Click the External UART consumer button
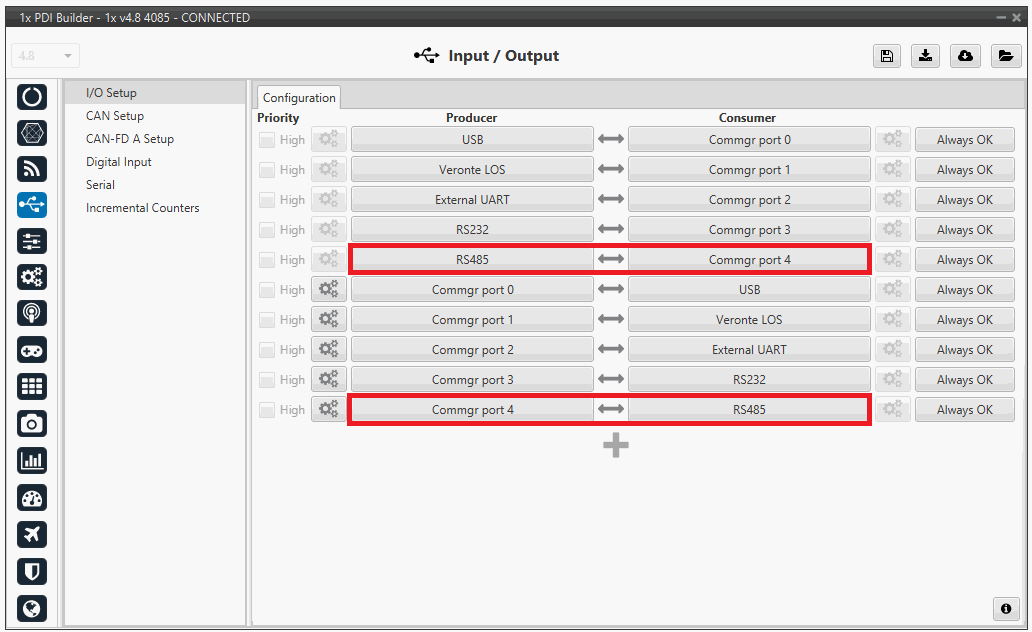Screen dimensions: 1032x632 click(749, 350)
